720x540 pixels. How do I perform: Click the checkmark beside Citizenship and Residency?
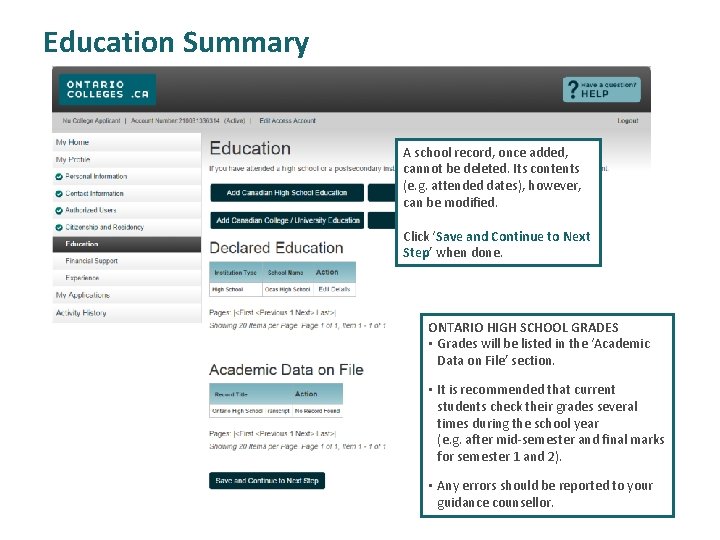(59, 228)
